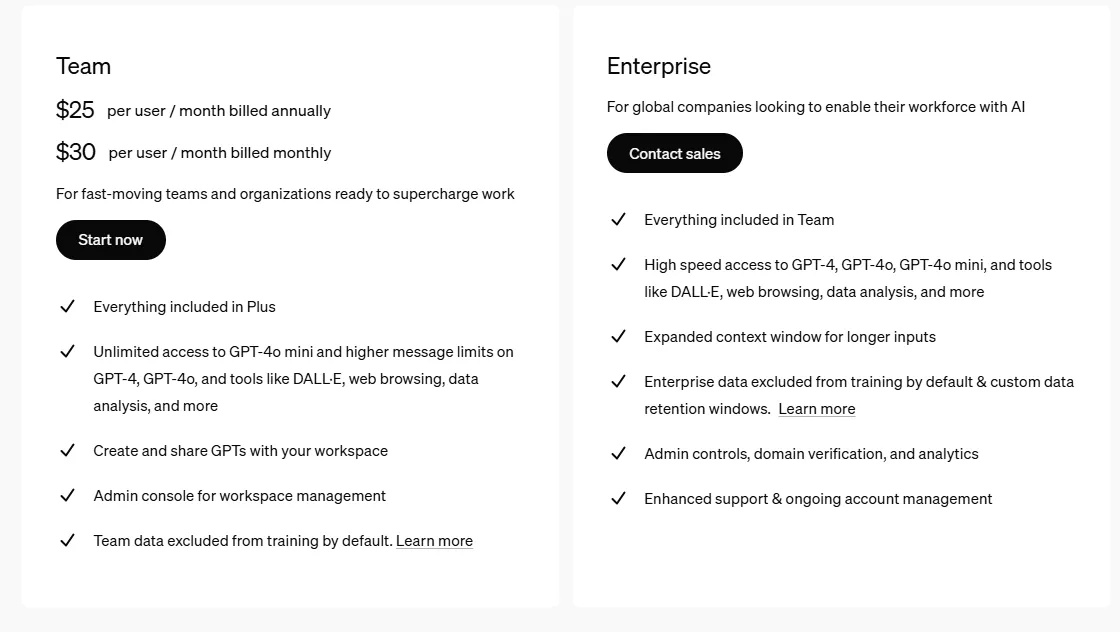The width and height of the screenshot is (1120, 632).
Task: Select the checkmark beside 'Enhanced support & ongoing account management'
Action: (618, 498)
